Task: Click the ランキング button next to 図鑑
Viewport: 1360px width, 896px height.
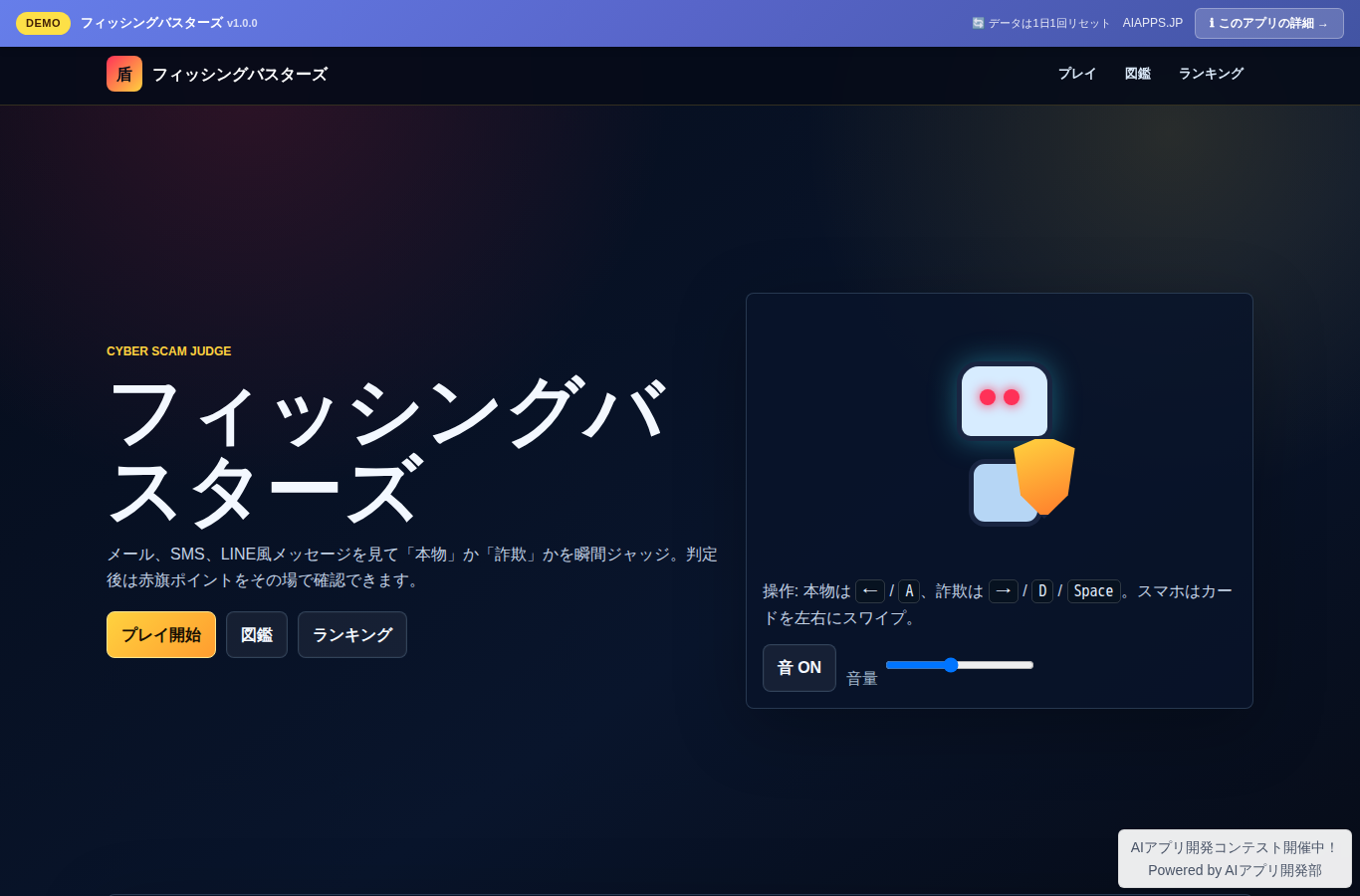Action: [352, 634]
